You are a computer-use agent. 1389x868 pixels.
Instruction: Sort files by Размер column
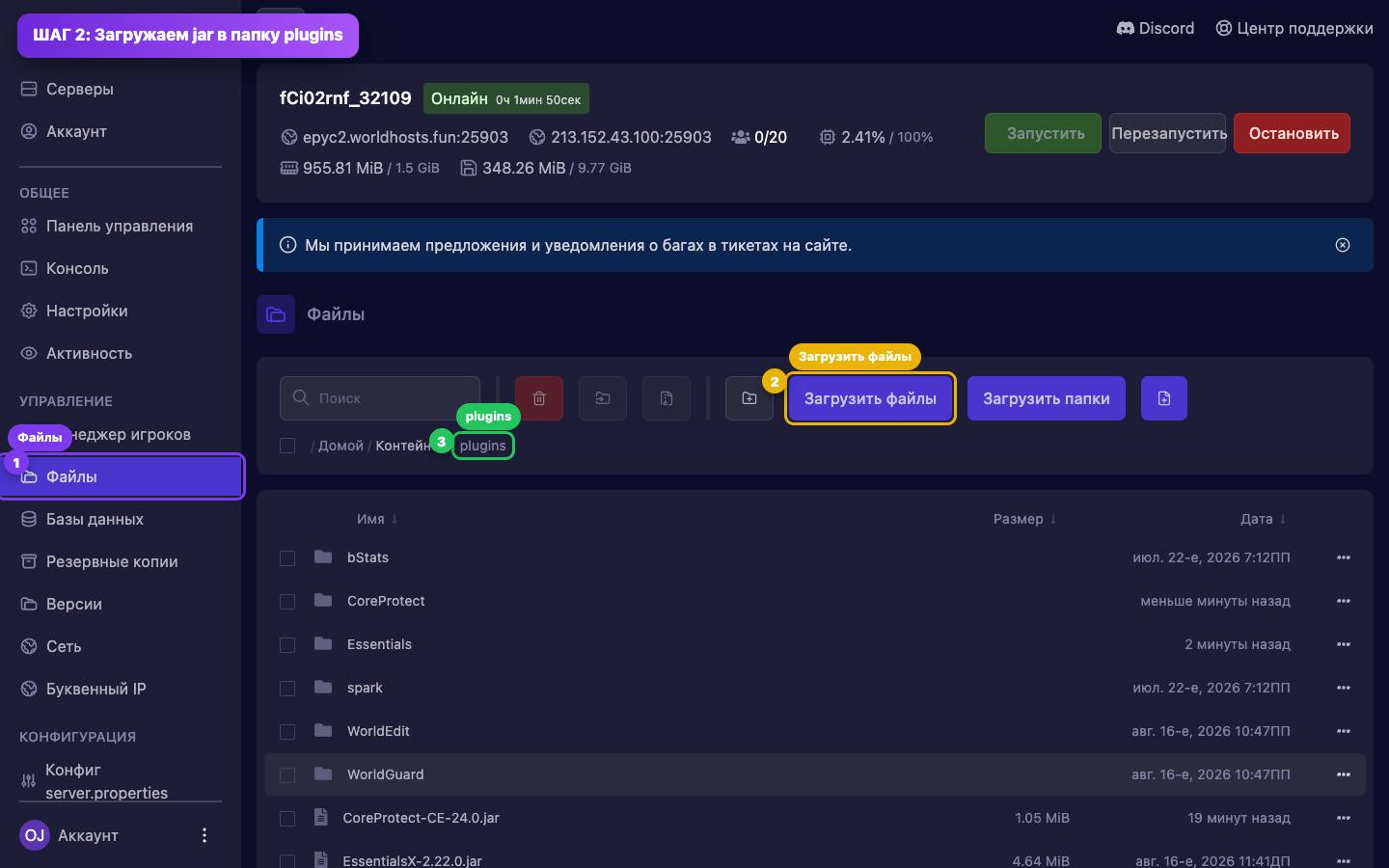pyautogui.click(x=1025, y=519)
